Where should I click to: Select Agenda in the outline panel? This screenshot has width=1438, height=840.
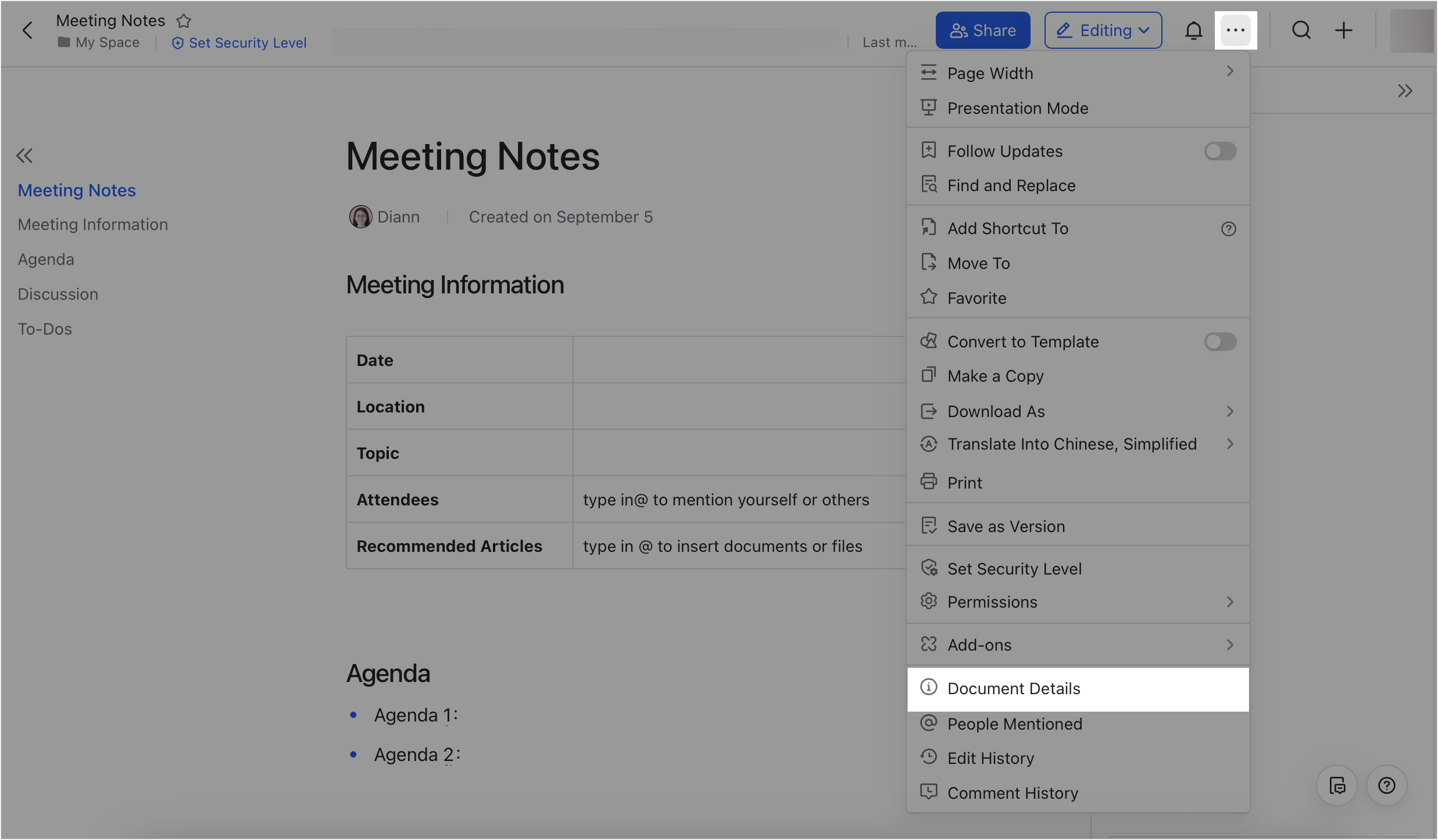tap(46, 259)
